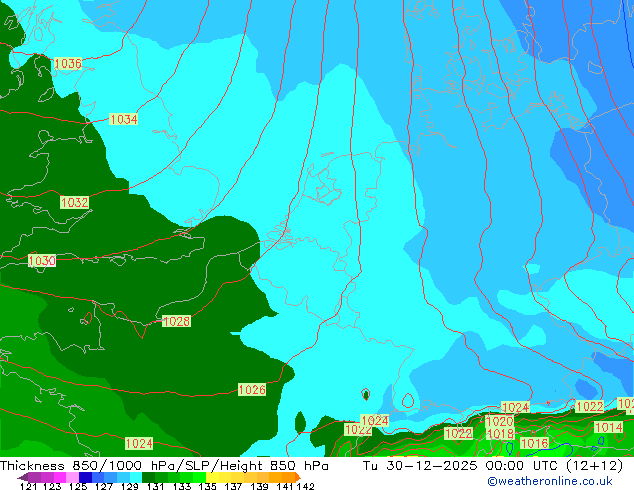634x490 pixels.
Task: Click the 1018 isobar label
Action: [500, 434]
